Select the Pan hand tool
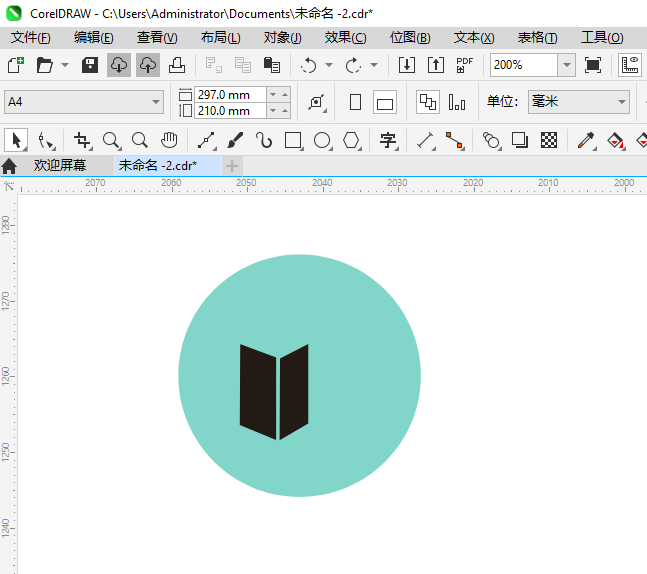The image size is (647, 574). tap(169, 140)
